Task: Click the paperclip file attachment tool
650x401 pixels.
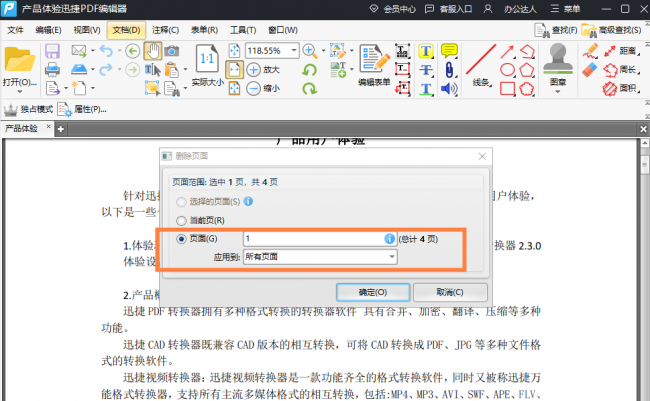Action: [x=449, y=70]
